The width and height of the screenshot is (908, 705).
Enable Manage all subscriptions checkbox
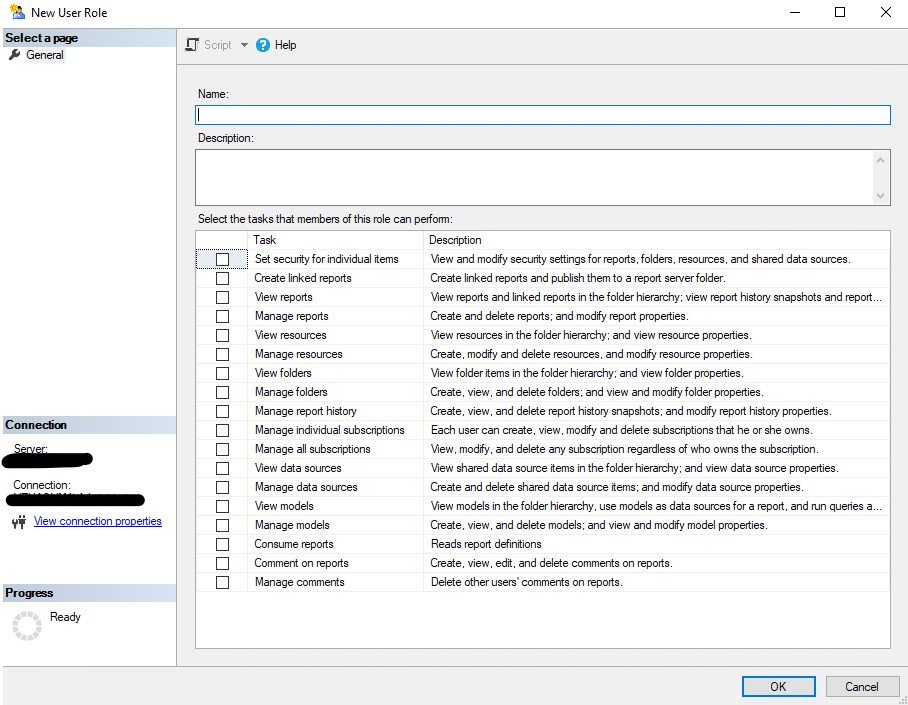pyautogui.click(x=222, y=449)
